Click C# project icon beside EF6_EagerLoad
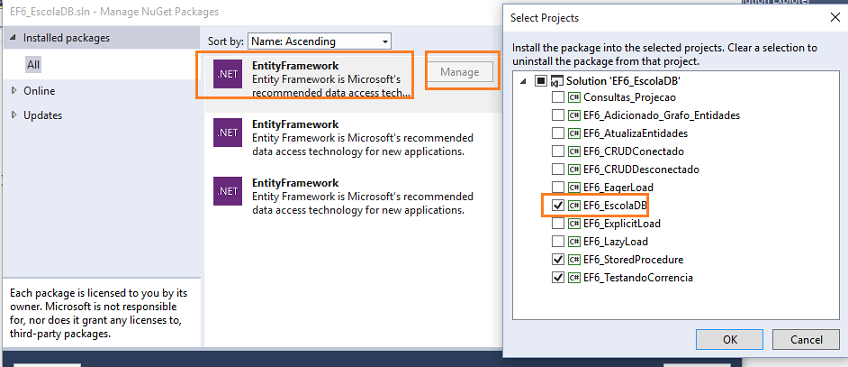The width and height of the screenshot is (848, 367). (574, 187)
